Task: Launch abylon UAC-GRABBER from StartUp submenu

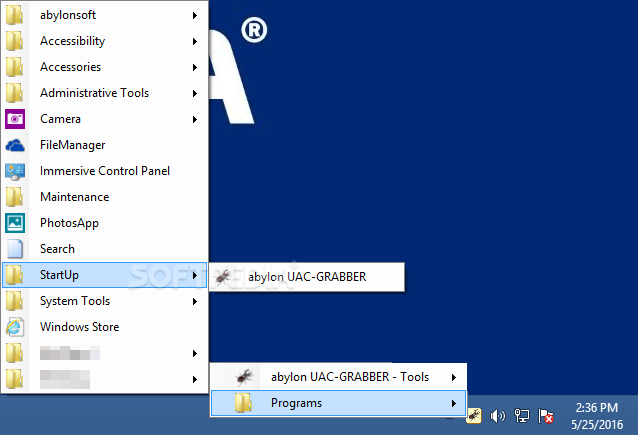Action: tap(307, 277)
